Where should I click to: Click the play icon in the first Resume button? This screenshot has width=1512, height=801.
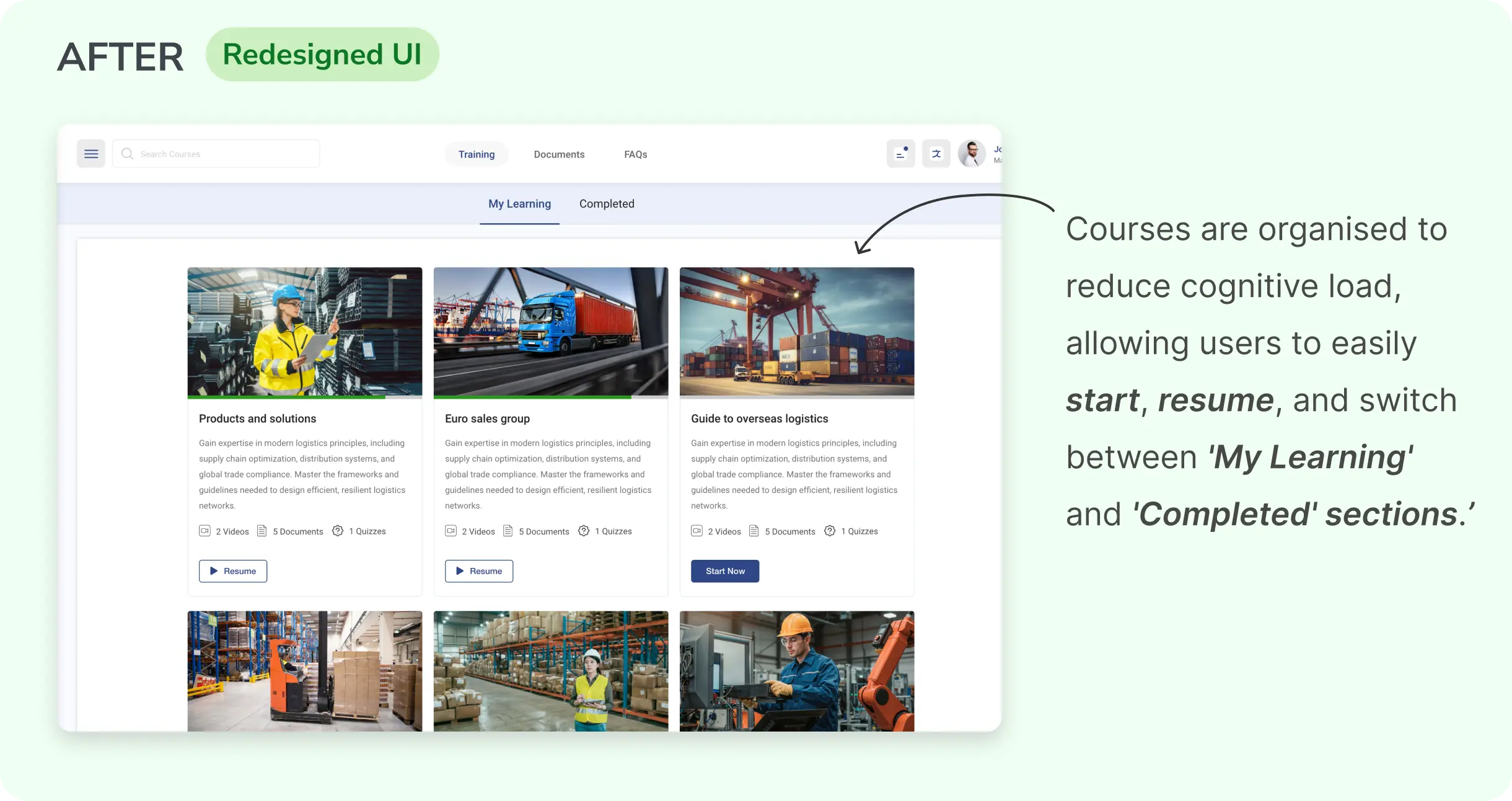click(x=214, y=571)
